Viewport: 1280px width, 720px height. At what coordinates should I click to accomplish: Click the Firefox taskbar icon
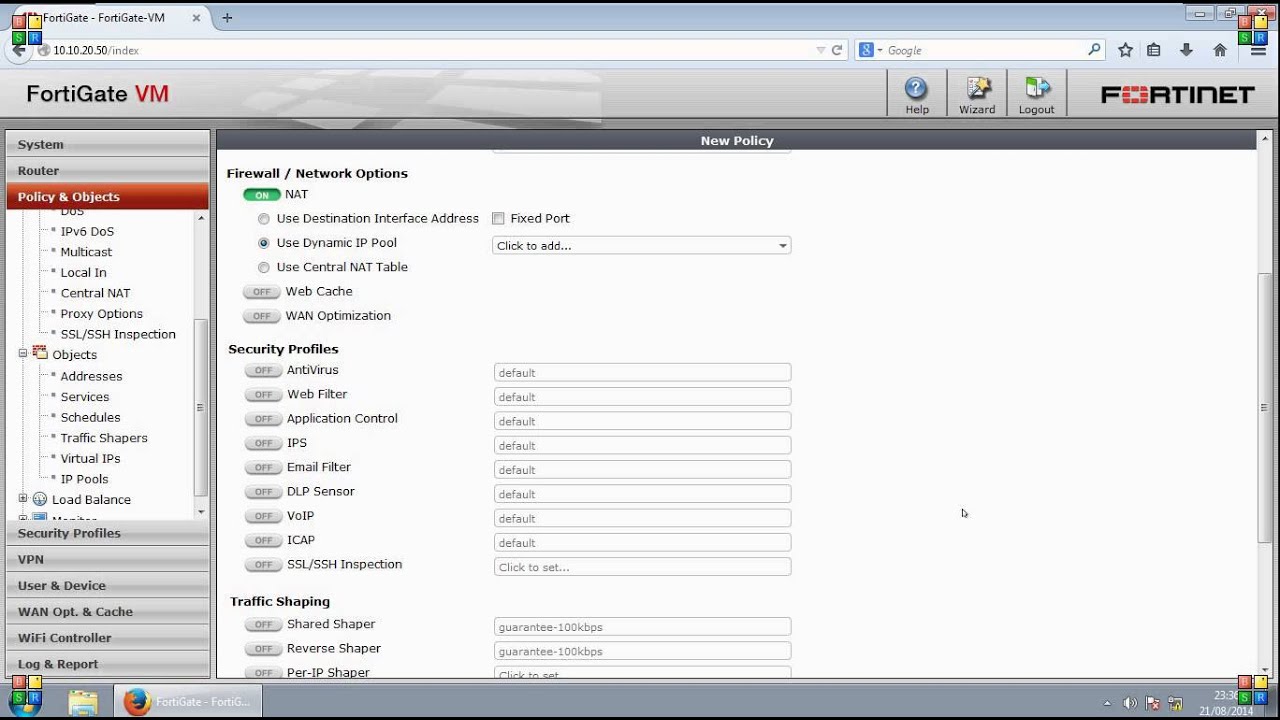(137, 702)
